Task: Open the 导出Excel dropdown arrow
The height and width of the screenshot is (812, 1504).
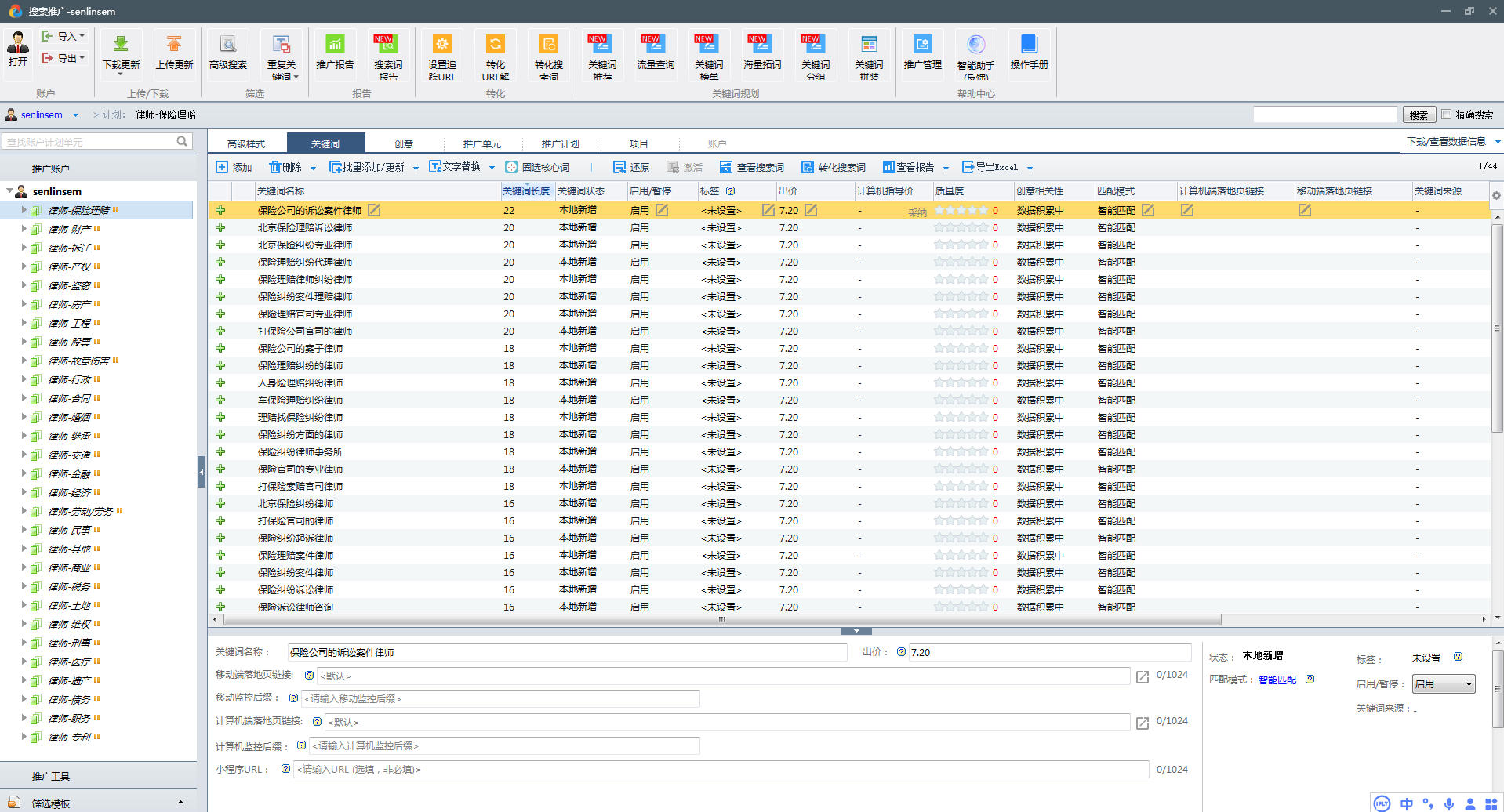Action: pos(1030,168)
